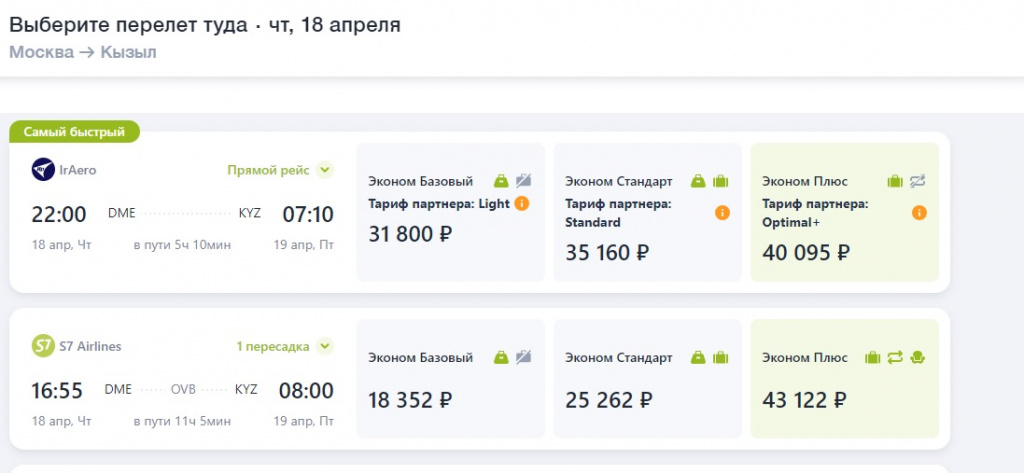
Task: Open info icon next to Optimal+ tariff
Action: [x=919, y=212]
